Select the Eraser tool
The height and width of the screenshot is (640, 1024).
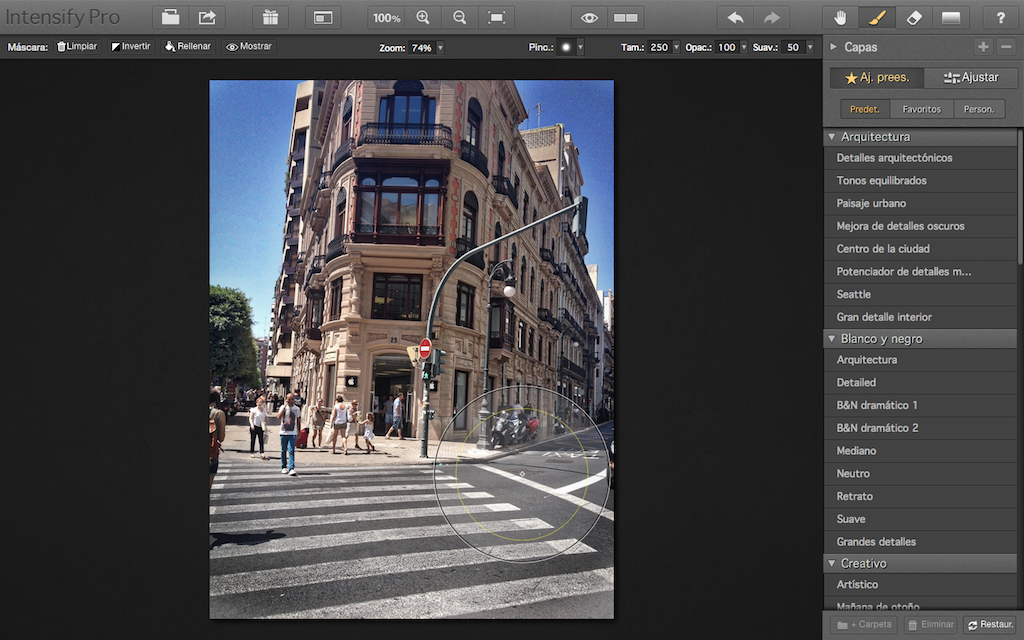(x=914, y=18)
